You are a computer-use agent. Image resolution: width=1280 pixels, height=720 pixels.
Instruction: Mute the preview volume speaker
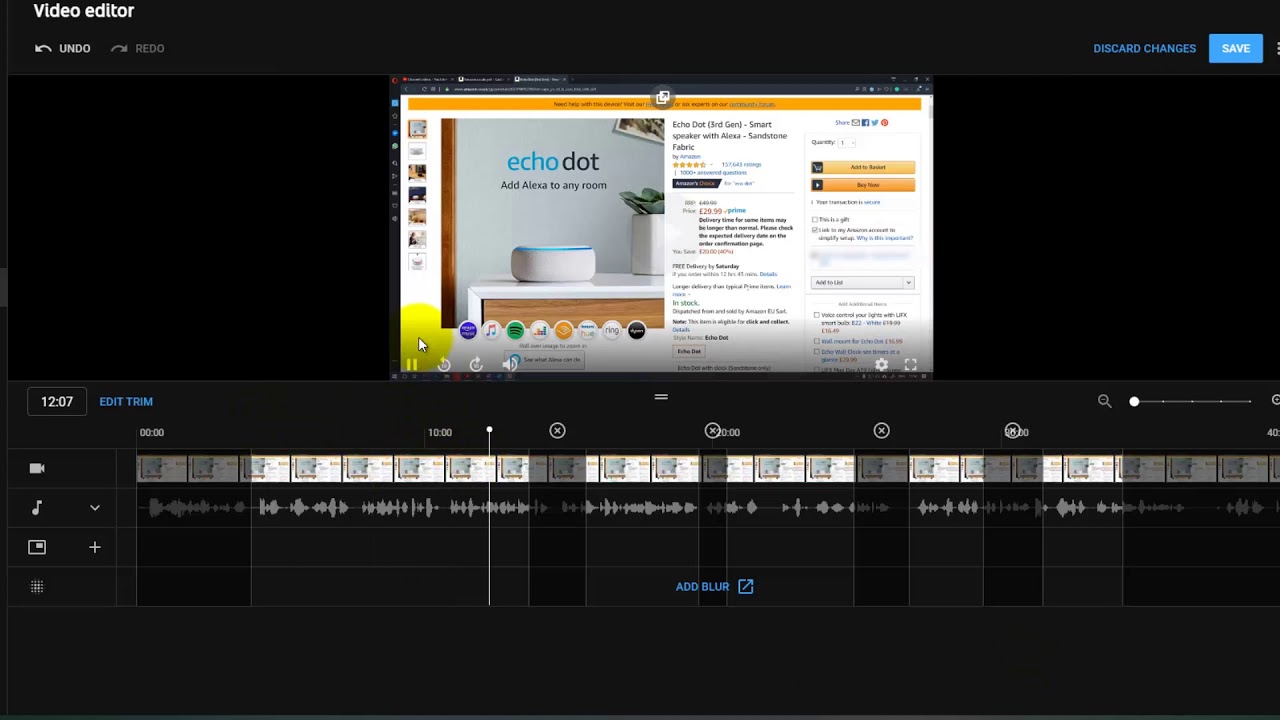point(509,365)
